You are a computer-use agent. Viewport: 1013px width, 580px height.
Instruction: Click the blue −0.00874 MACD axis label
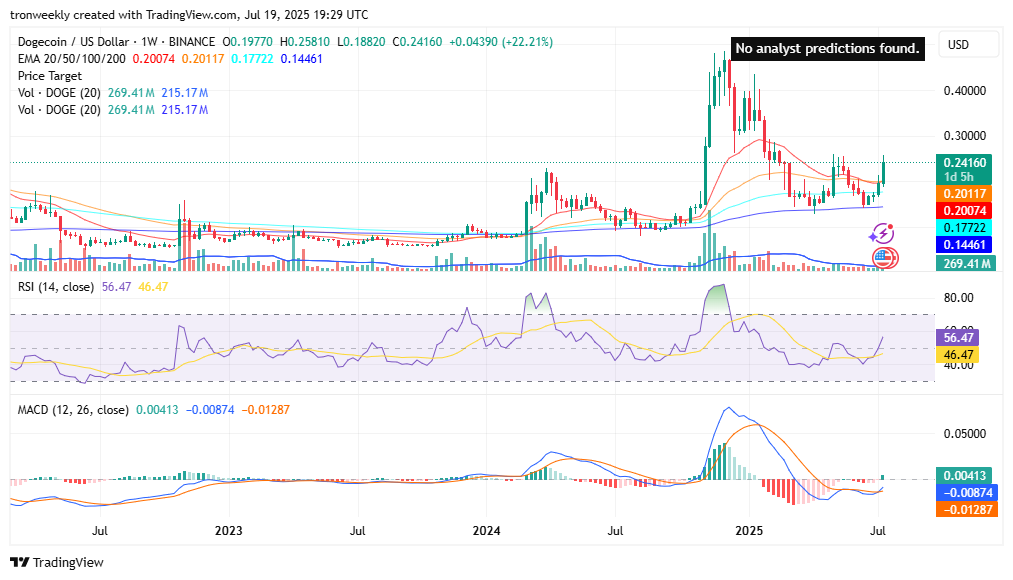(965, 493)
